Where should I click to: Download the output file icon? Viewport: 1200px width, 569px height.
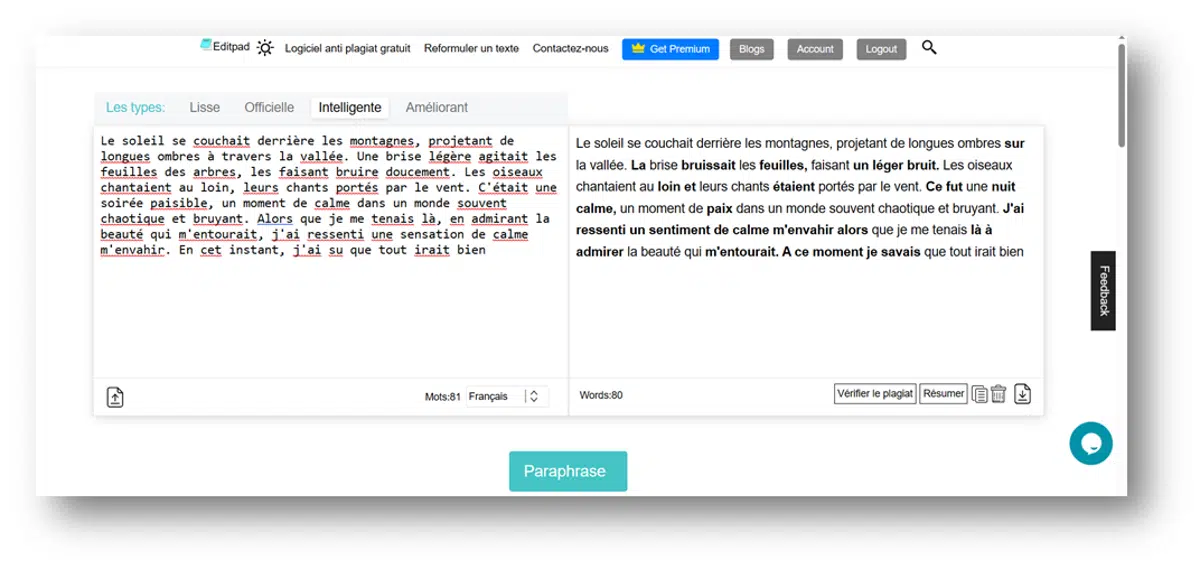tap(1022, 394)
